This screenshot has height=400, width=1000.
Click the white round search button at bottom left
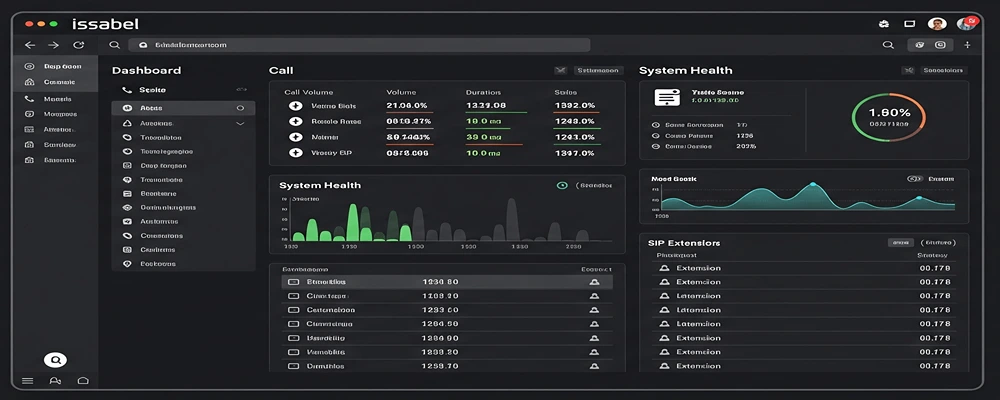click(55, 360)
